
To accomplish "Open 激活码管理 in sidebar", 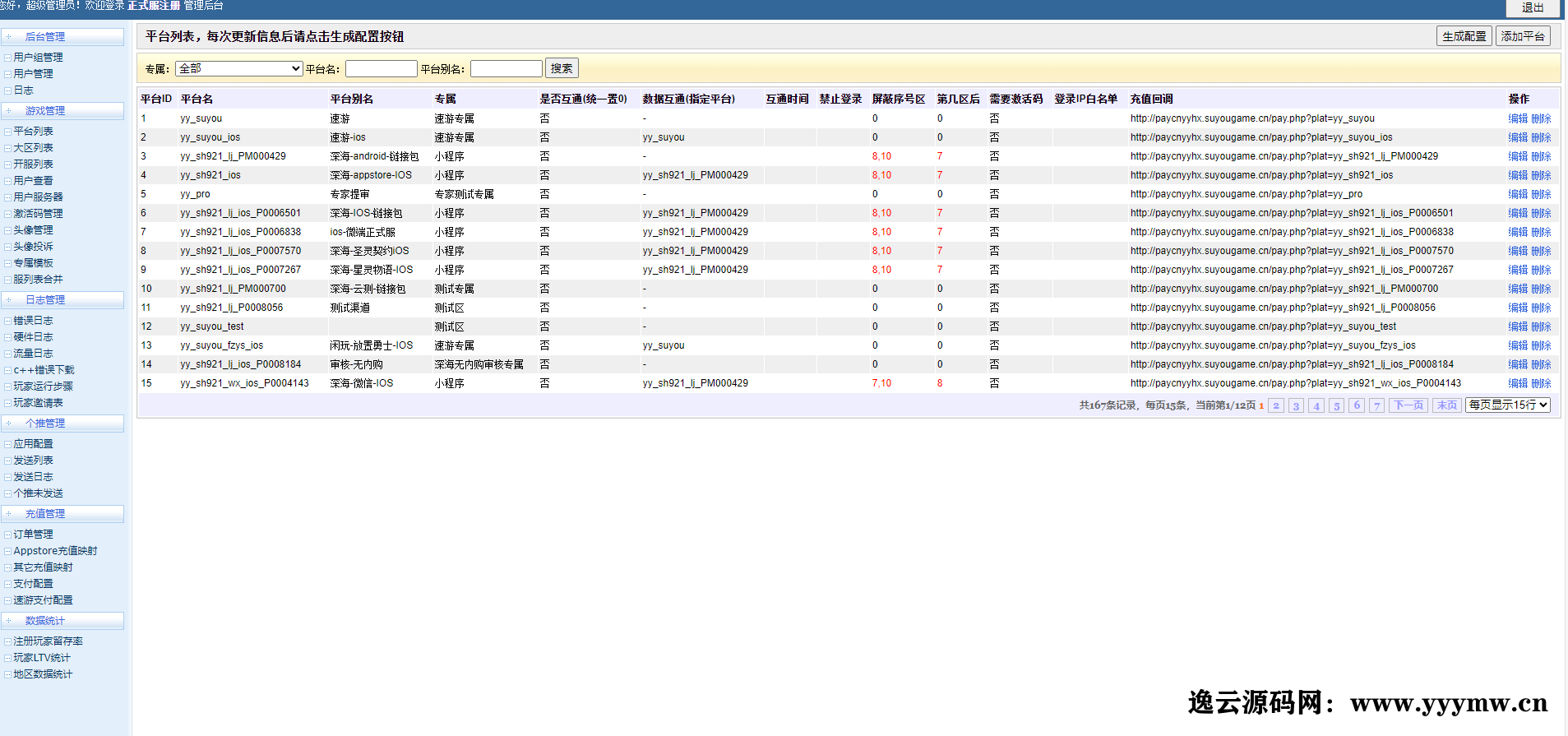I will click(x=38, y=214).
